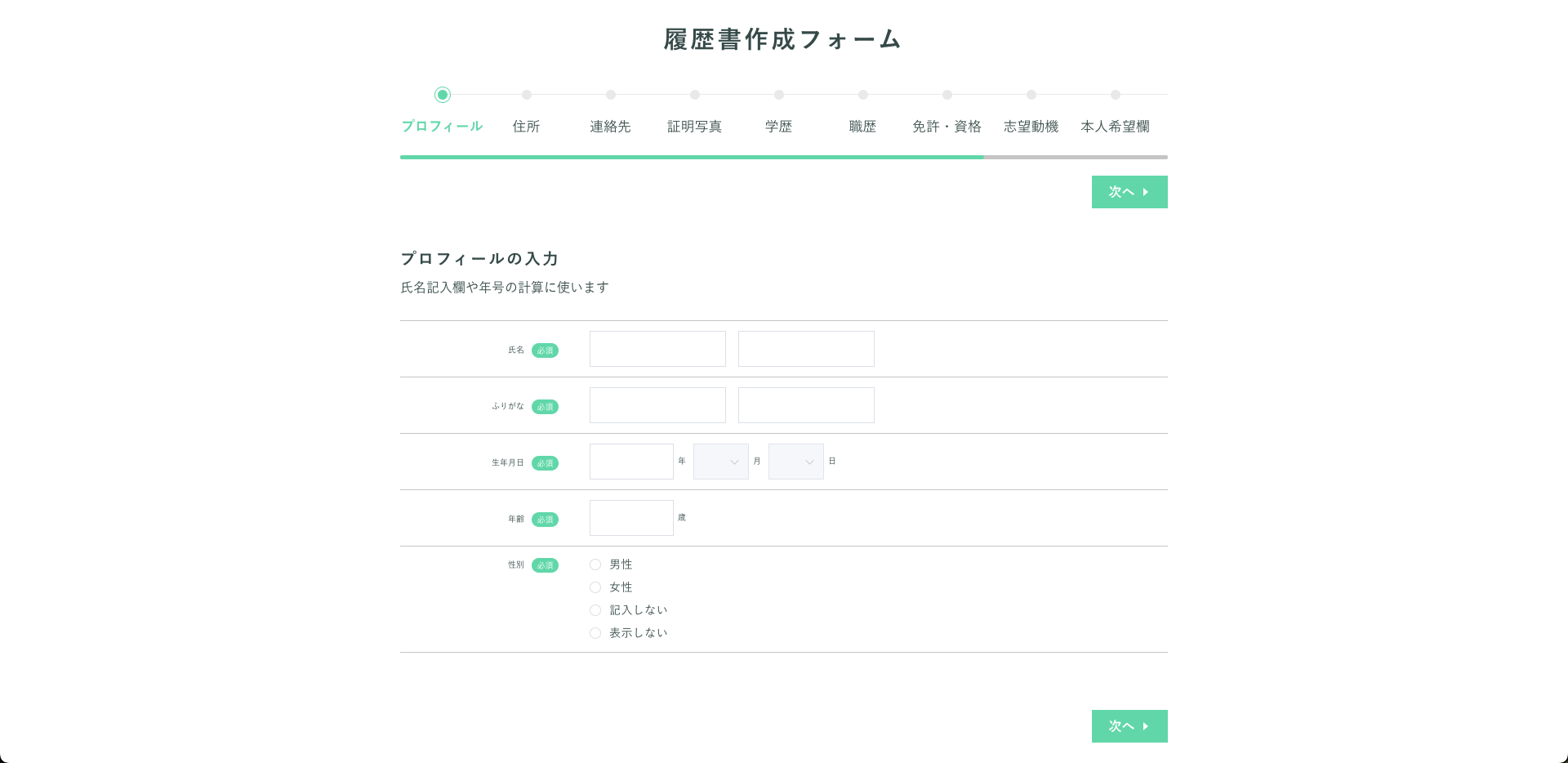Click the step dot above 志望動機
The image size is (1568, 763).
1031,95
